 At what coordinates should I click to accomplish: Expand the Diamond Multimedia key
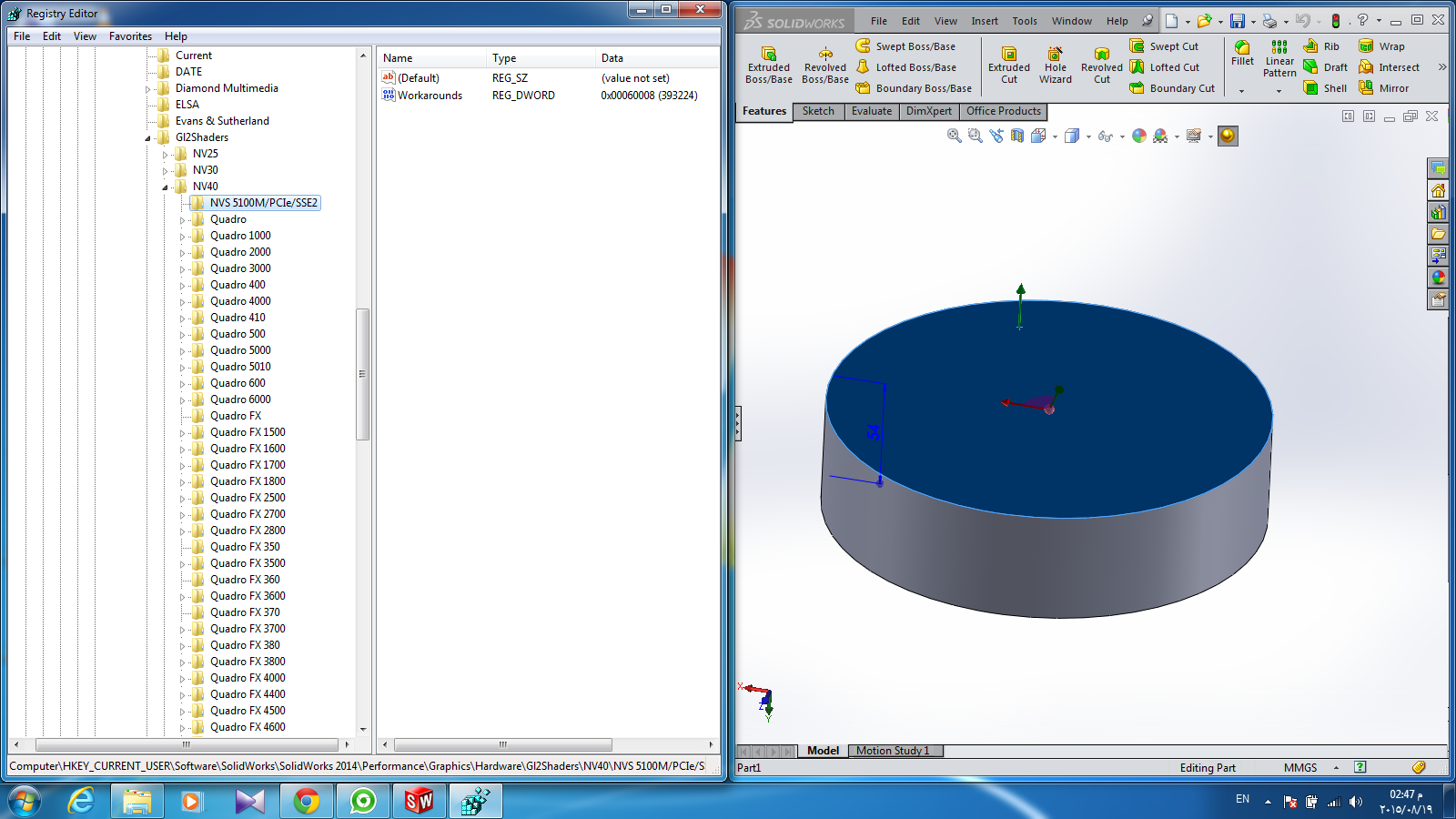pos(148,89)
